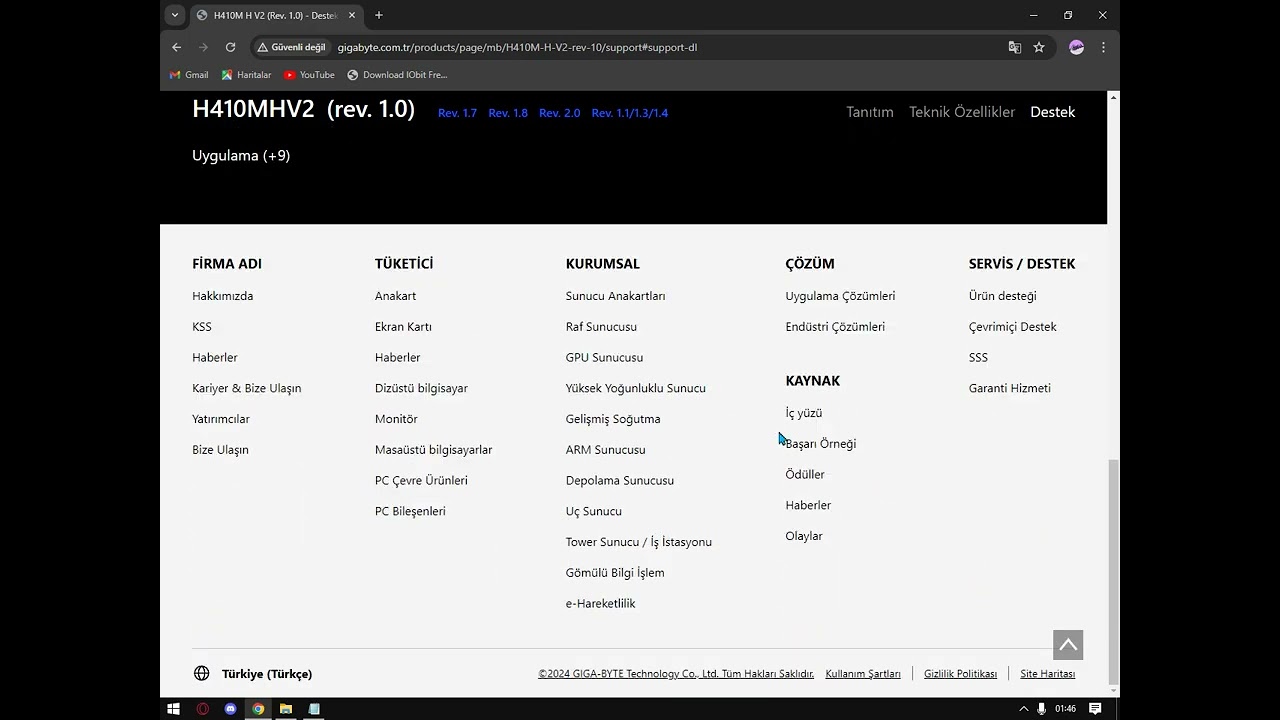Open the Gmail bookmark
1280x720 pixels.
point(189,75)
